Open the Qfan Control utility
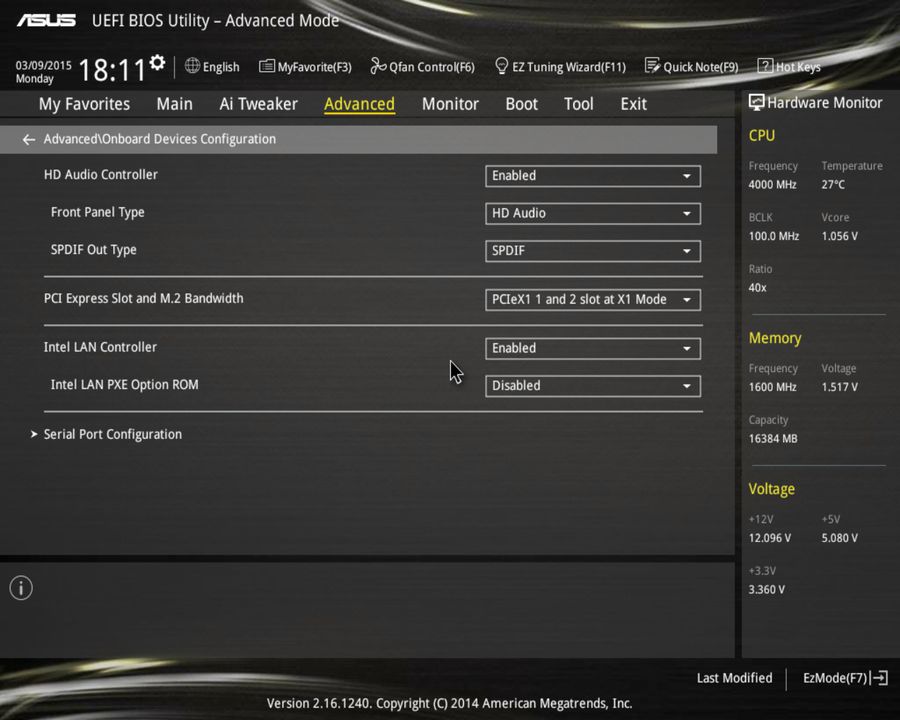Image resolution: width=900 pixels, height=720 pixels. (x=422, y=66)
